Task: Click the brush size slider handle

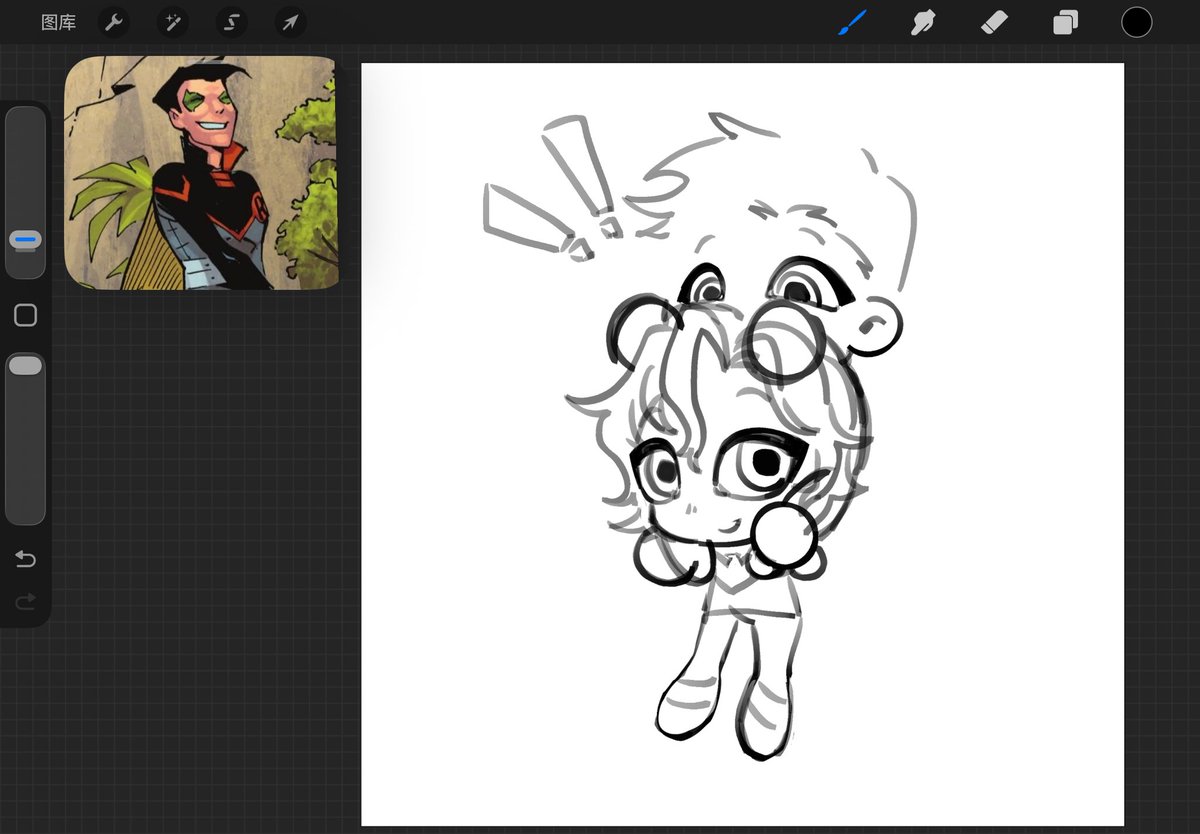Action: 25,240
